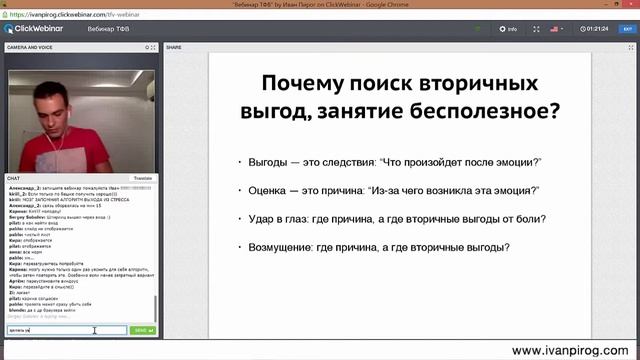Click the ClickWebinar logo
640x360 pixels.
(x=33, y=29)
